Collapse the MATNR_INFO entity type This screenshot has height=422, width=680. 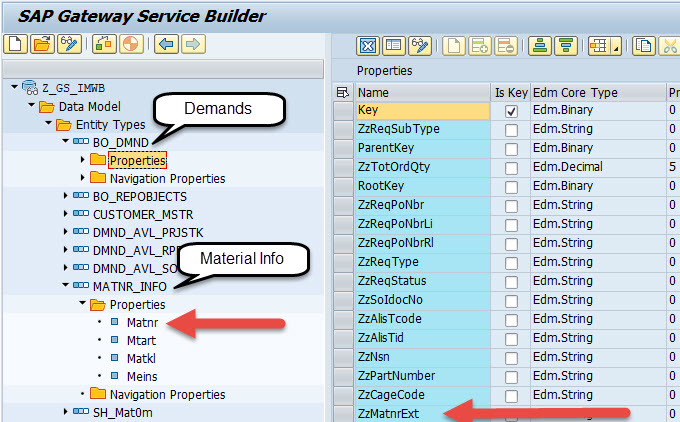pyautogui.click(x=65, y=285)
